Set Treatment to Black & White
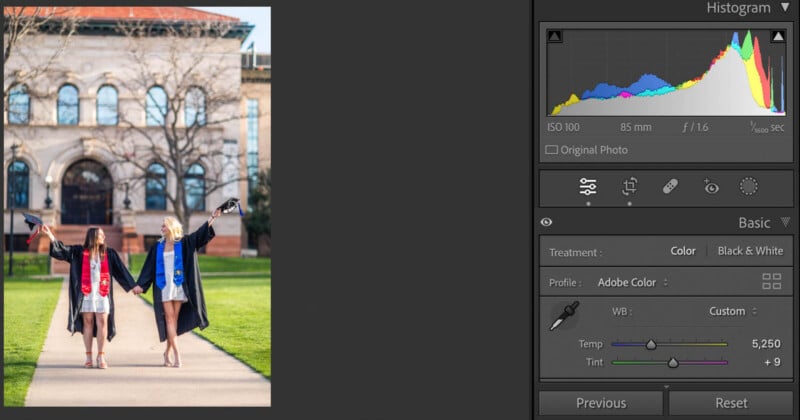This screenshot has width=800, height=420. click(x=750, y=251)
